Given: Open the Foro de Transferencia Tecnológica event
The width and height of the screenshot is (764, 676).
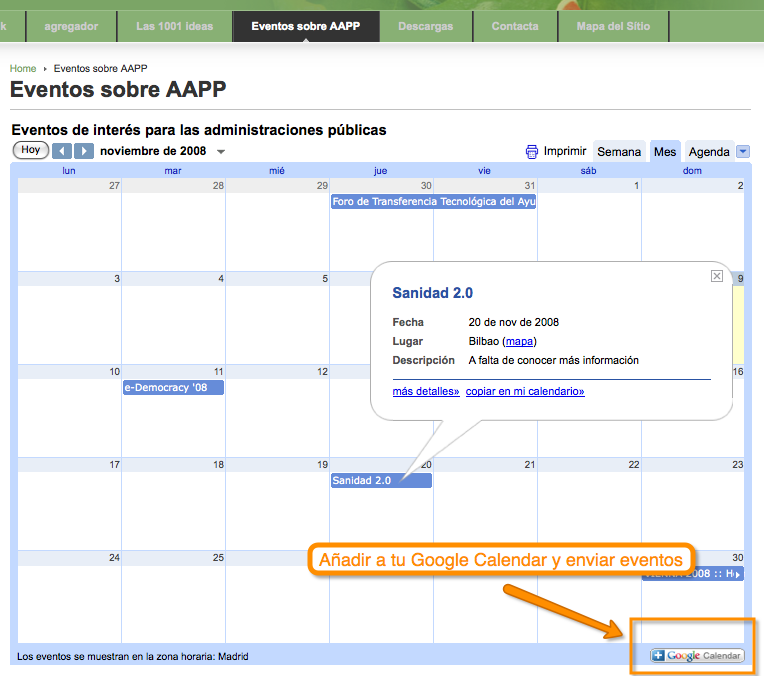Looking at the screenshot, I should tap(433, 201).
